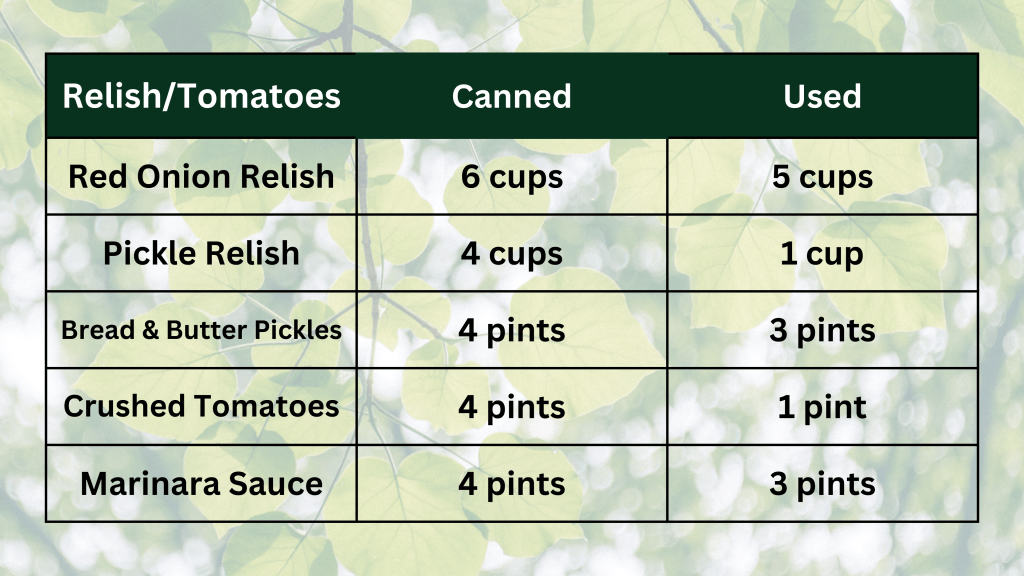Screen dimensions: 1024x576
Task: Click the Relish/Tomatoes column header
Action: coord(201,96)
